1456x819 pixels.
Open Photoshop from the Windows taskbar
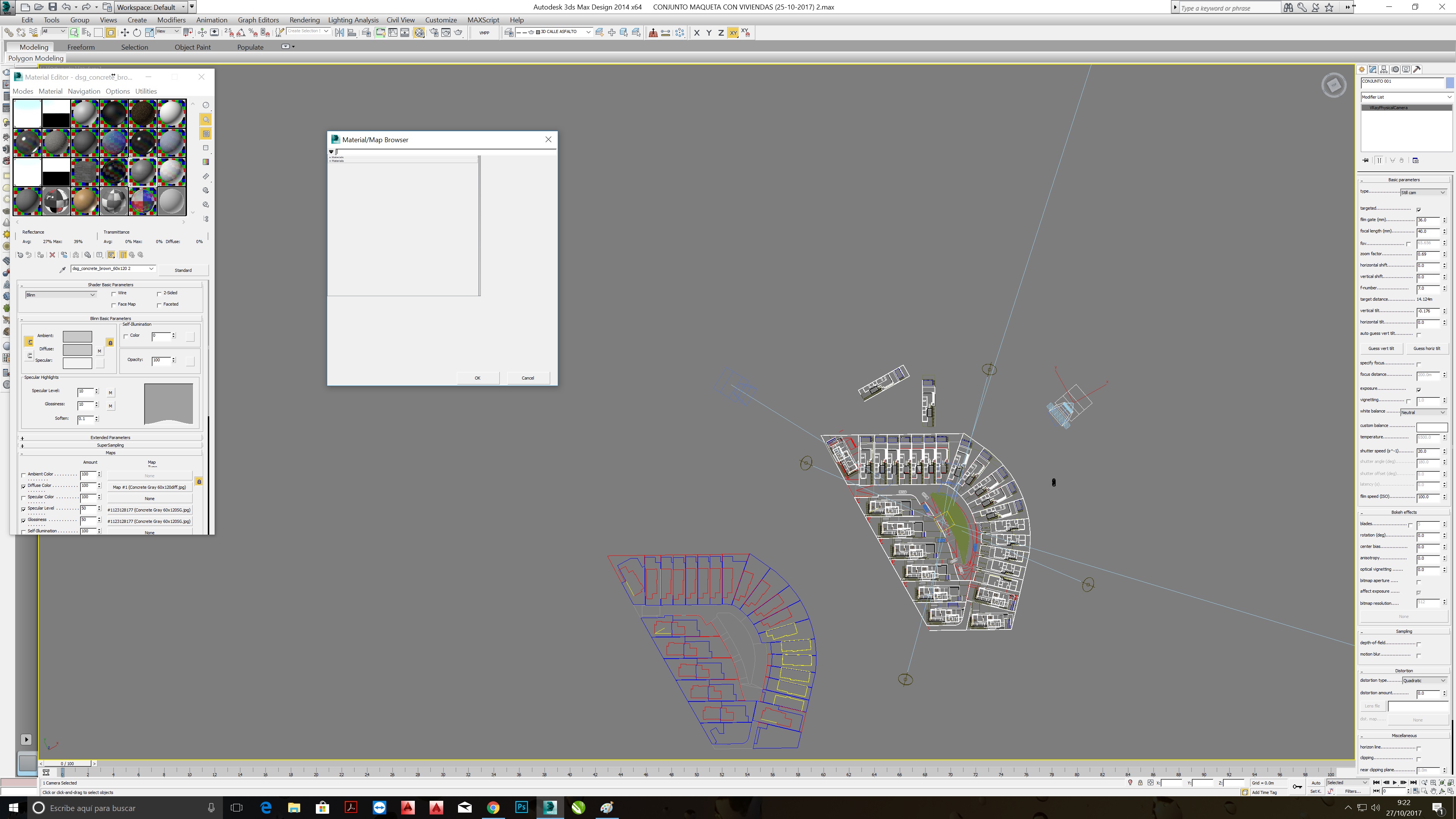pyautogui.click(x=521, y=807)
